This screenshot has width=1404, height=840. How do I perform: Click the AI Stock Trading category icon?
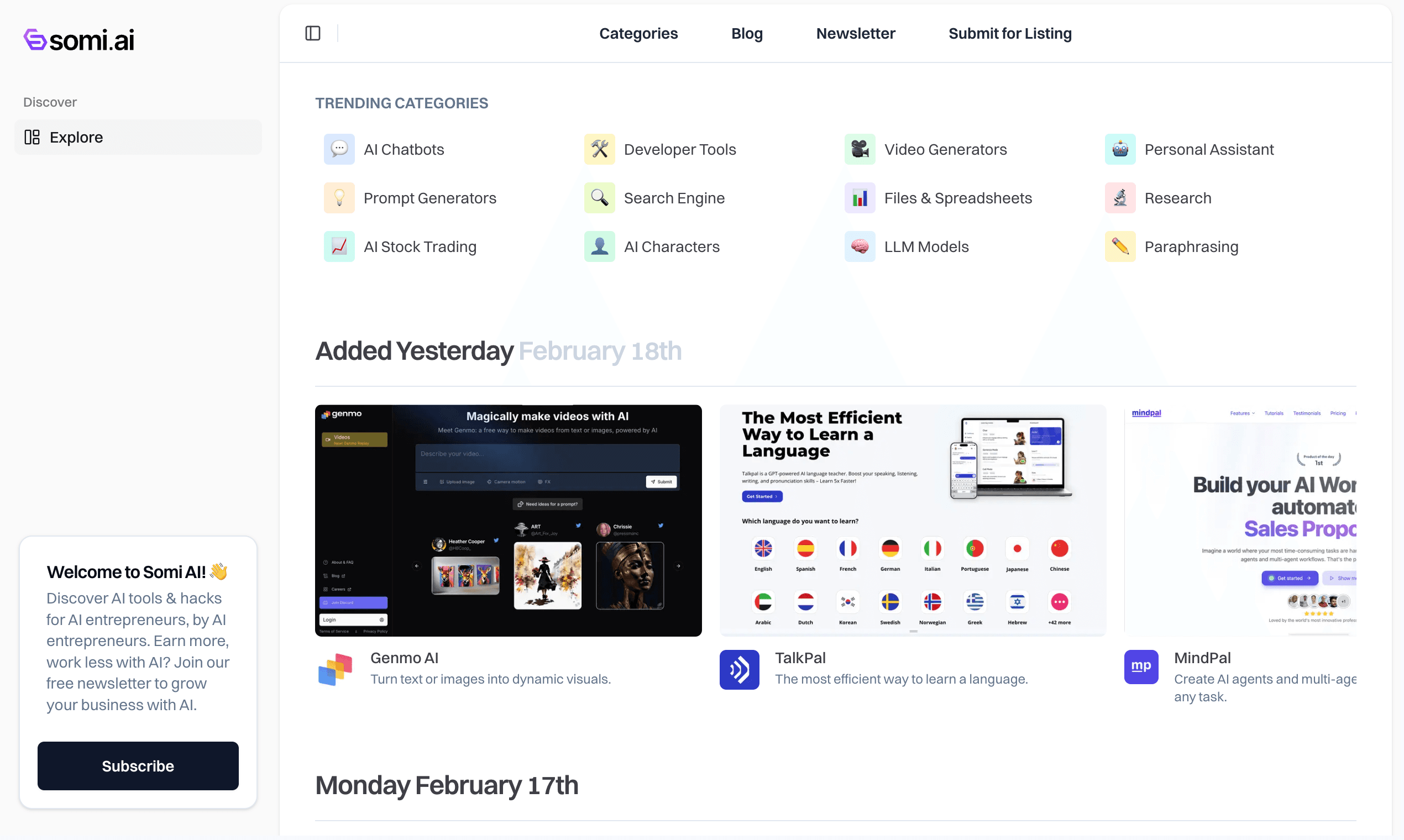point(339,246)
